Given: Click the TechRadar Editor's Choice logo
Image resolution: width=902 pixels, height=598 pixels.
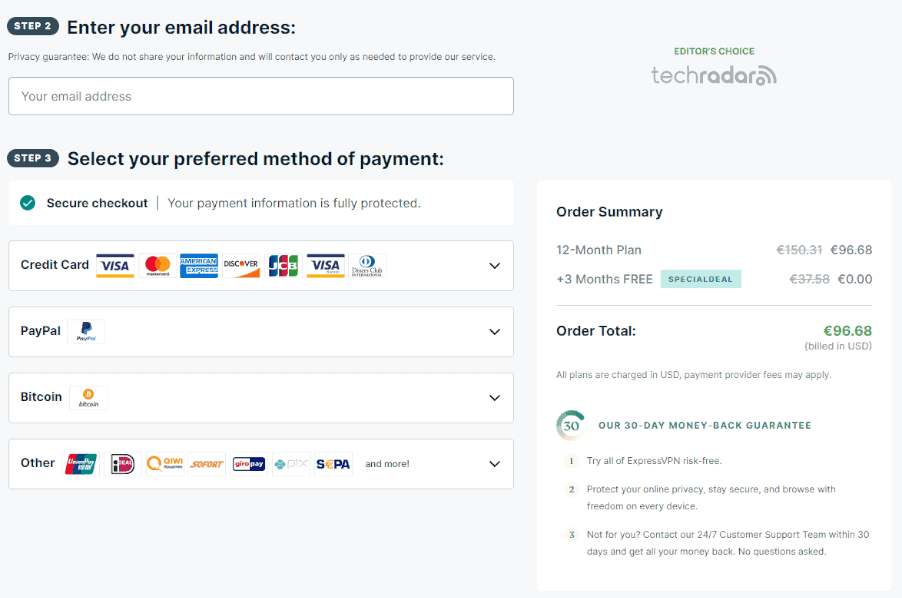Looking at the screenshot, I should [x=714, y=68].
